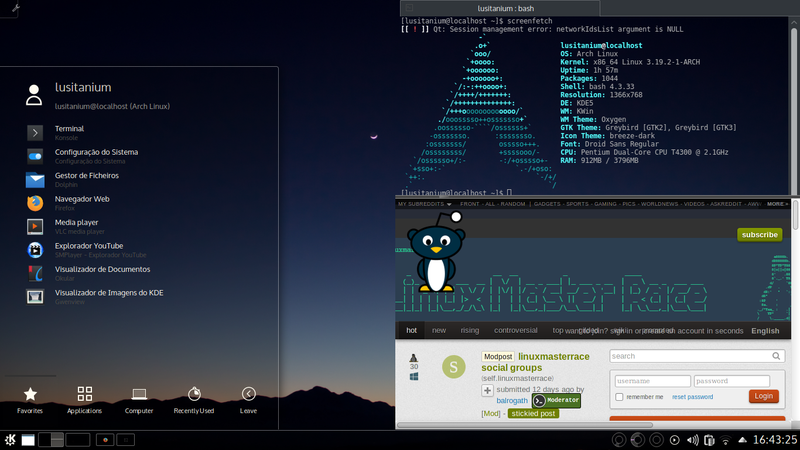The width and height of the screenshot is (800, 450).
Task: Click the KDE application launcher button
Action: tap(10, 440)
